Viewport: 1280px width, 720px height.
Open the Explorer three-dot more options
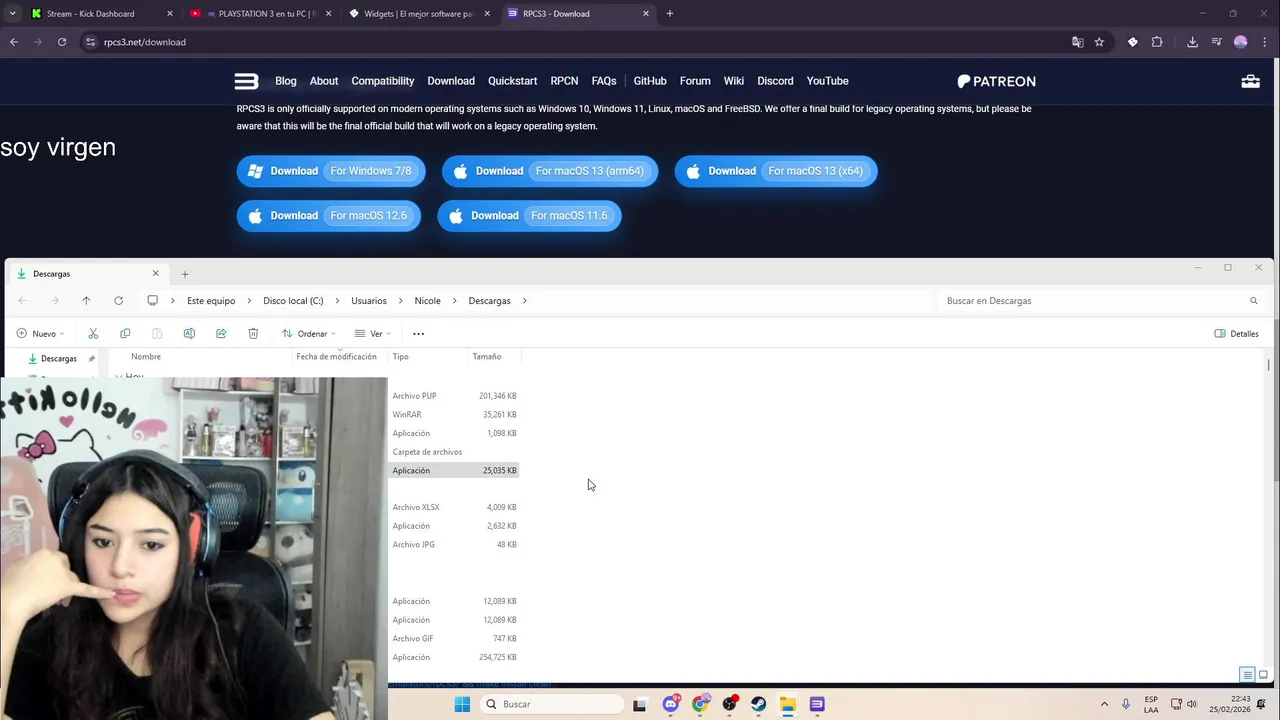(x=419, y=333)
